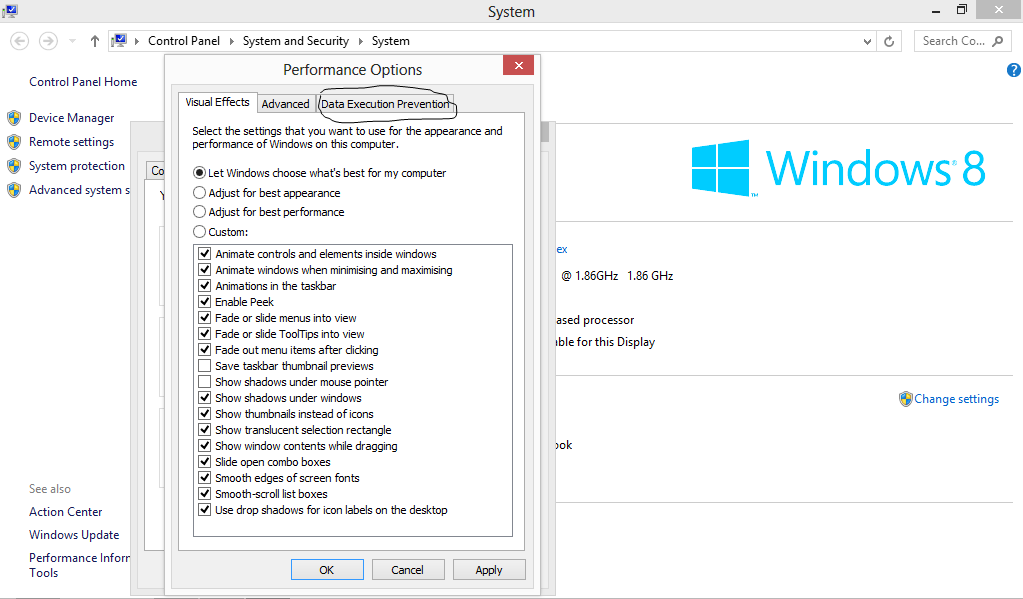Screen dimensions: 1023x599
Task: Toggle Animate controls and elements inside windows
Action: (x=205, y=254)
